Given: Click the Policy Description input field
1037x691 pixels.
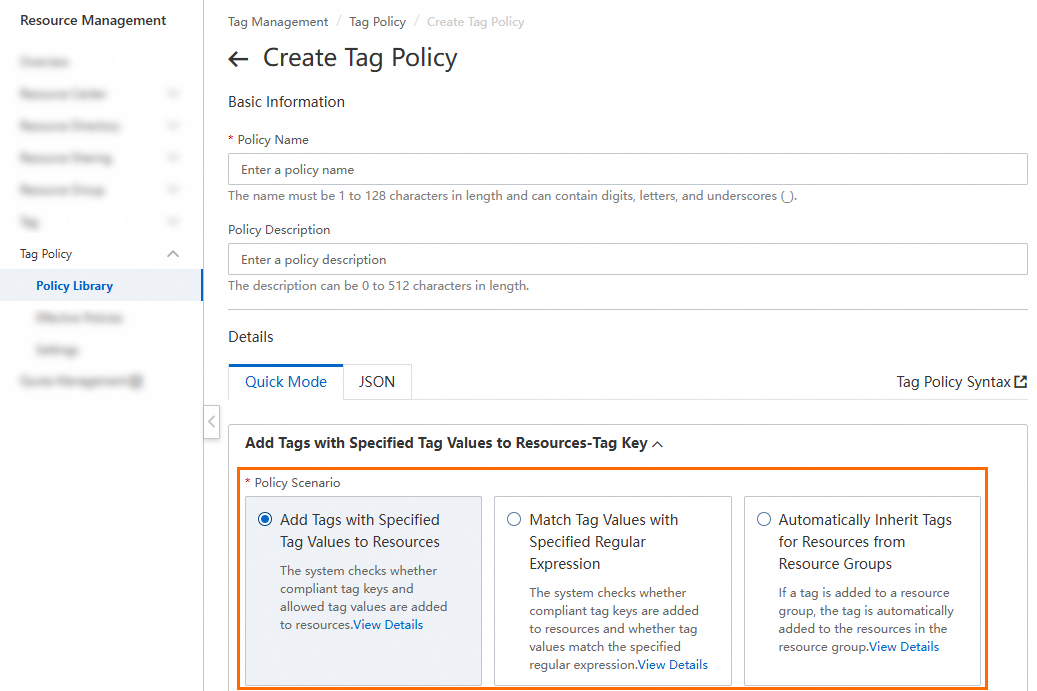Looking at the screenshot, I should [x=627, y=260].
